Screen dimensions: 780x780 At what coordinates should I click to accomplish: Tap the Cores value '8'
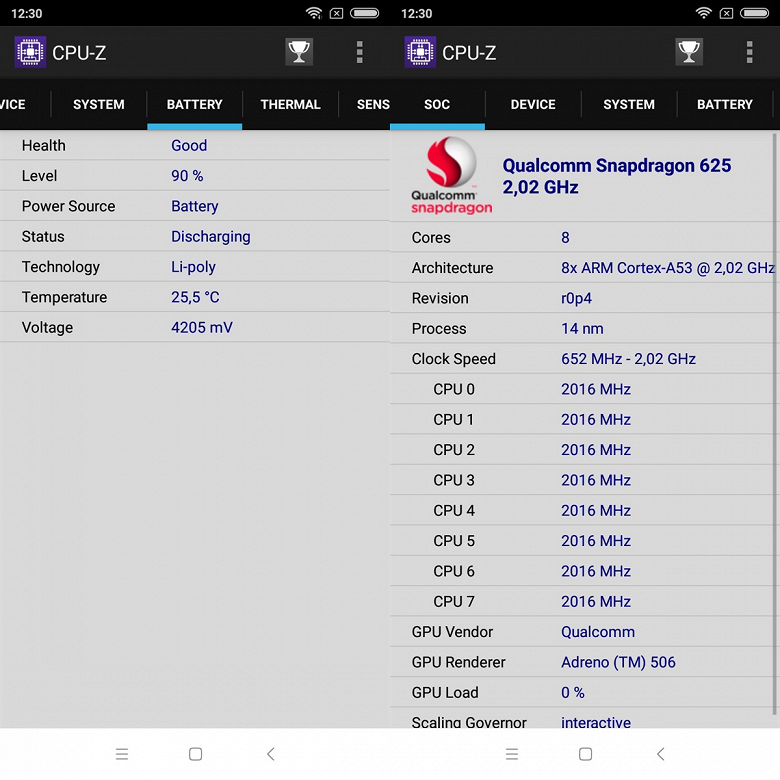coord(565,238)
